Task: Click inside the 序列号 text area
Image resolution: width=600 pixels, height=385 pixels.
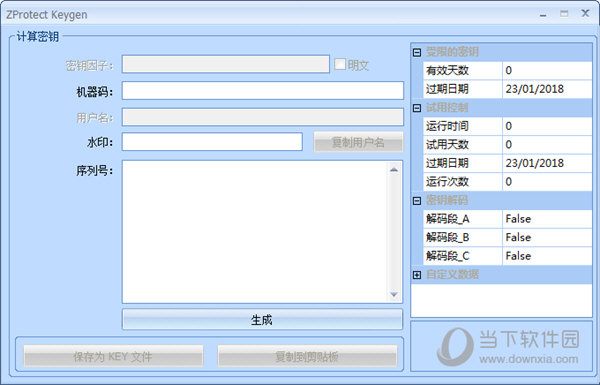Action: click(255, 232)
